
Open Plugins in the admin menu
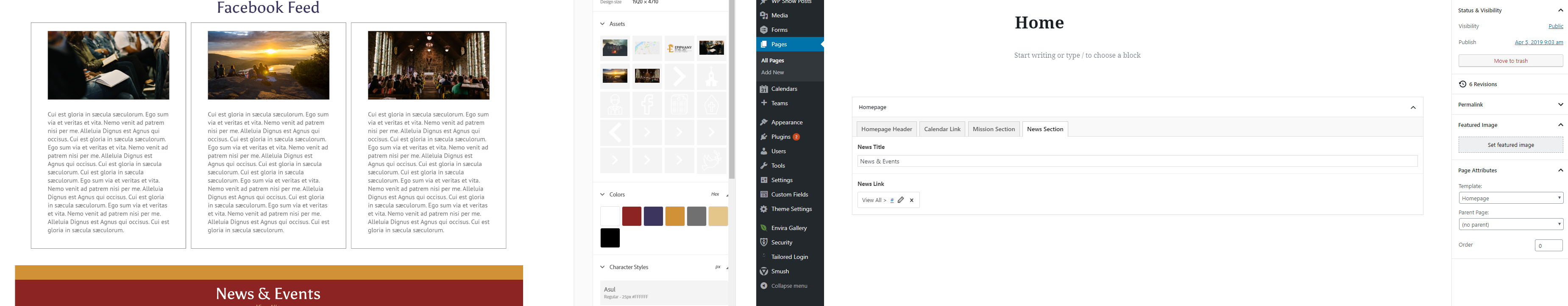pos(780,137)
